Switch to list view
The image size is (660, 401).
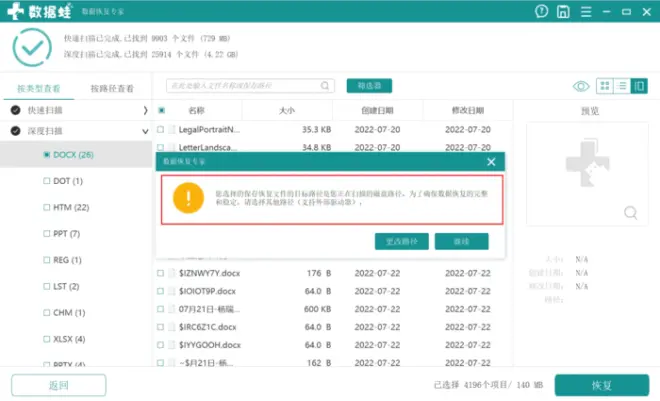click(x=622, y=86)
